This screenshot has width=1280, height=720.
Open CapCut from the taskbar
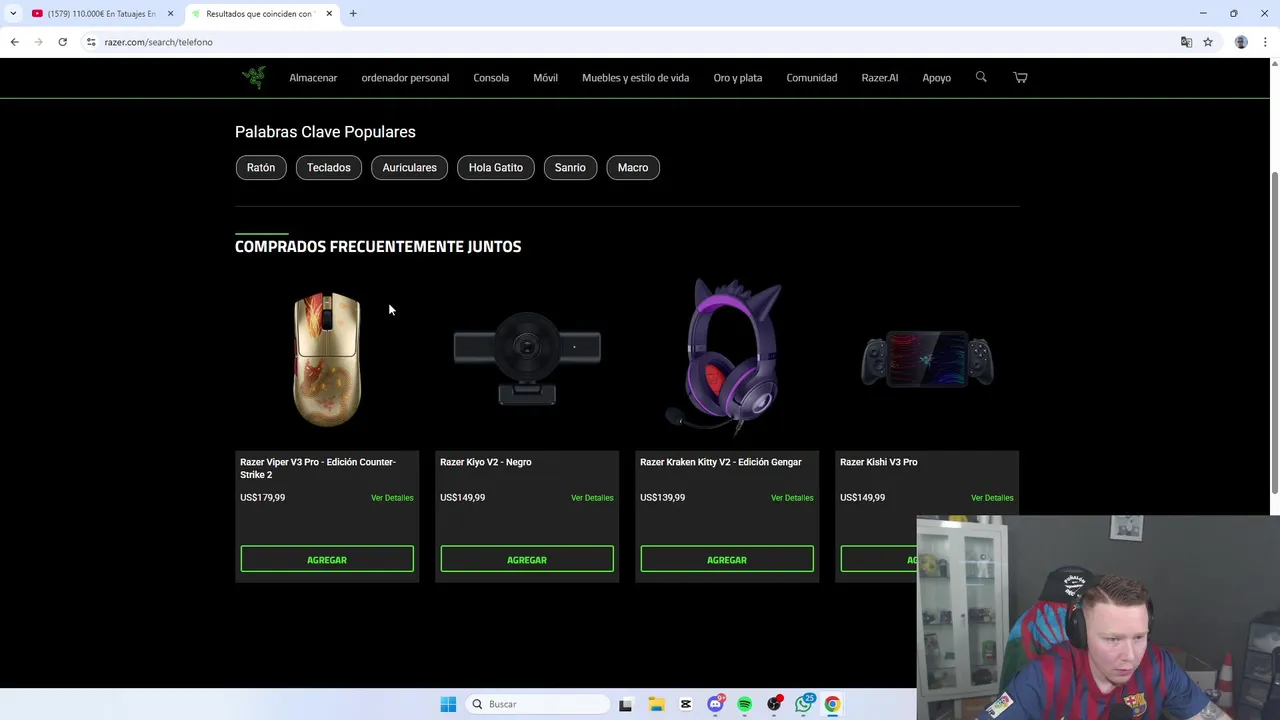point(685,704)
